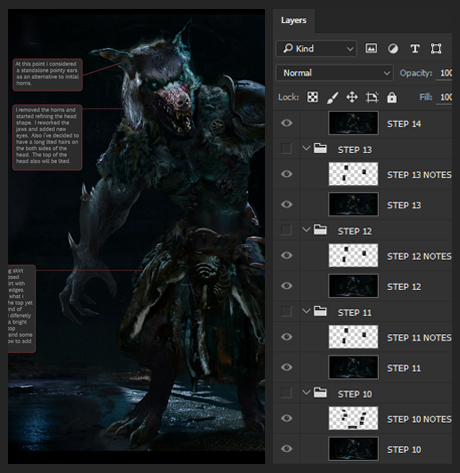Click the Opacity value field
460x473 pixels.
pos(444,73)
